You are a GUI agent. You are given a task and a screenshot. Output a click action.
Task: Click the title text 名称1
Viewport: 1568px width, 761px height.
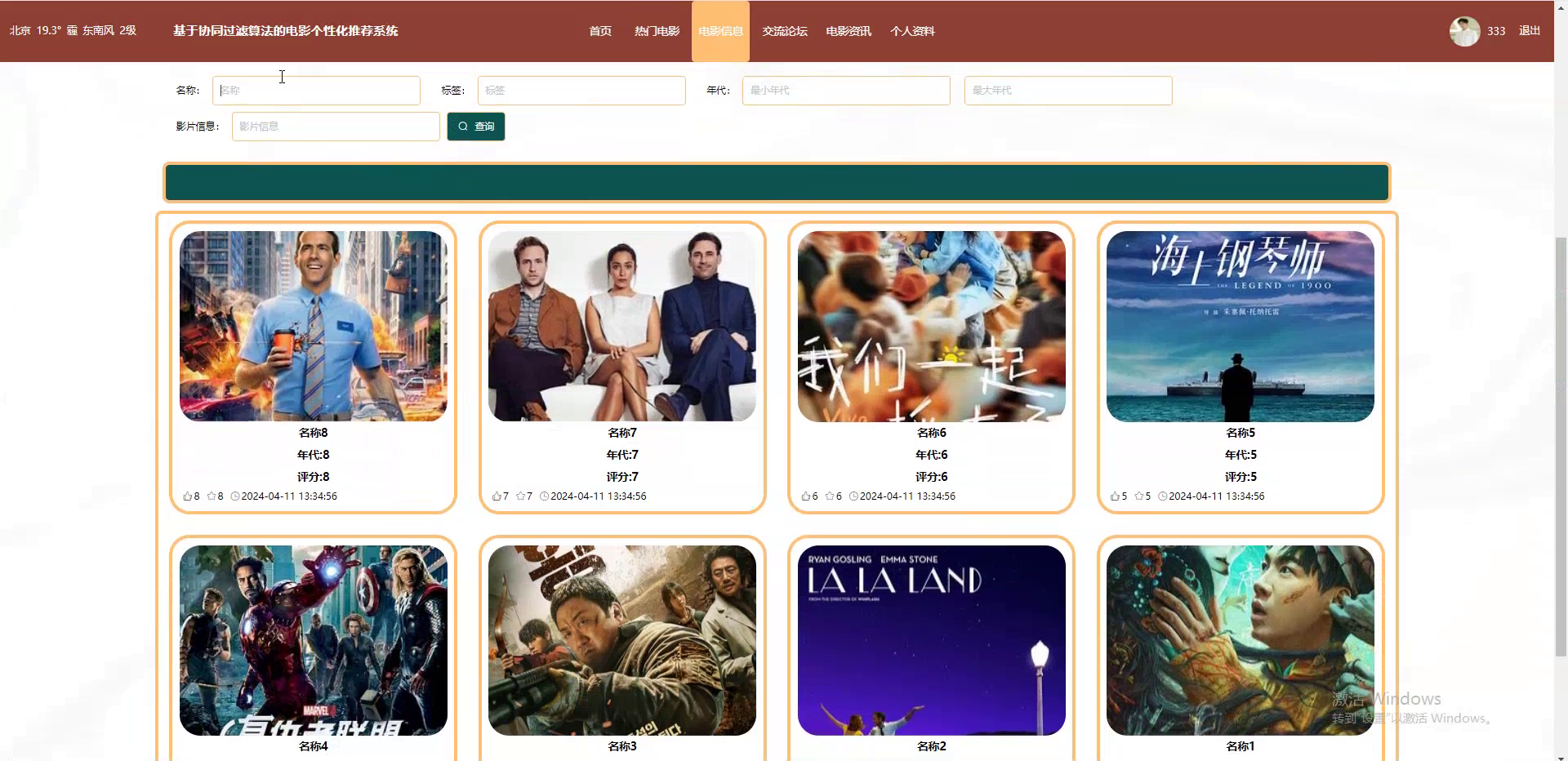coord(1241,746)
